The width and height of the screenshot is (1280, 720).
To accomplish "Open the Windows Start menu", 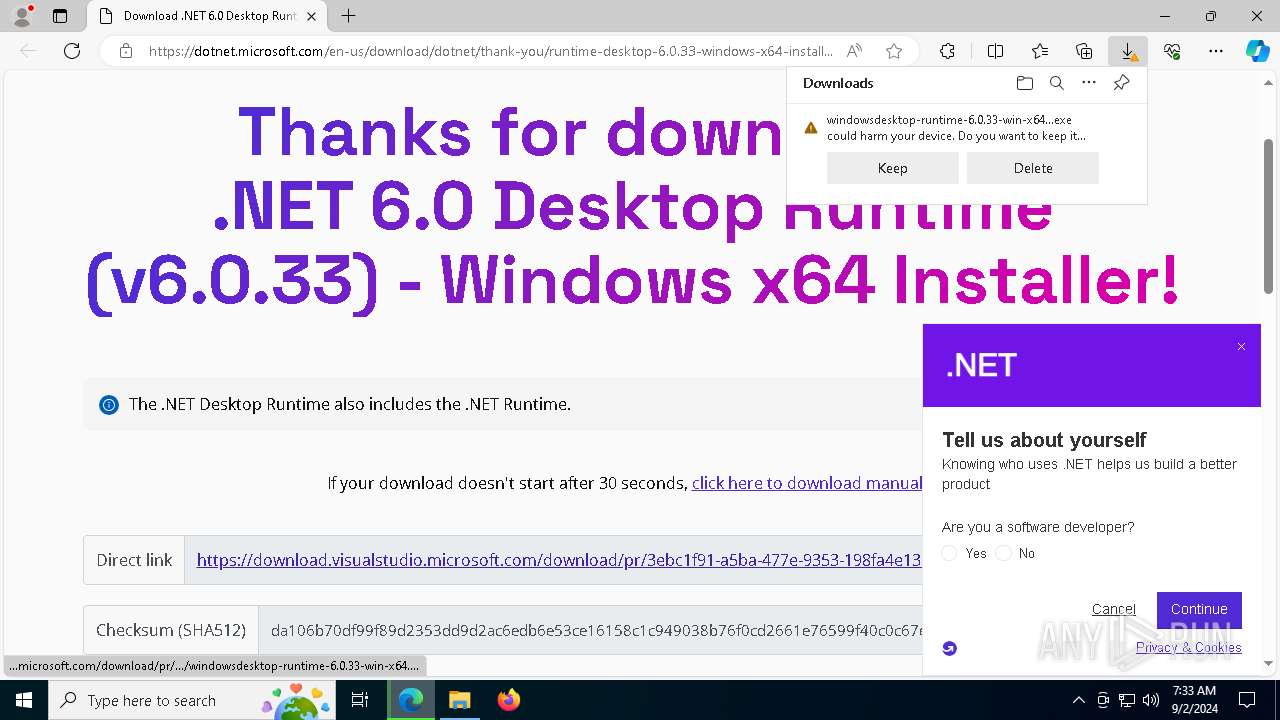I will (23, 700).
